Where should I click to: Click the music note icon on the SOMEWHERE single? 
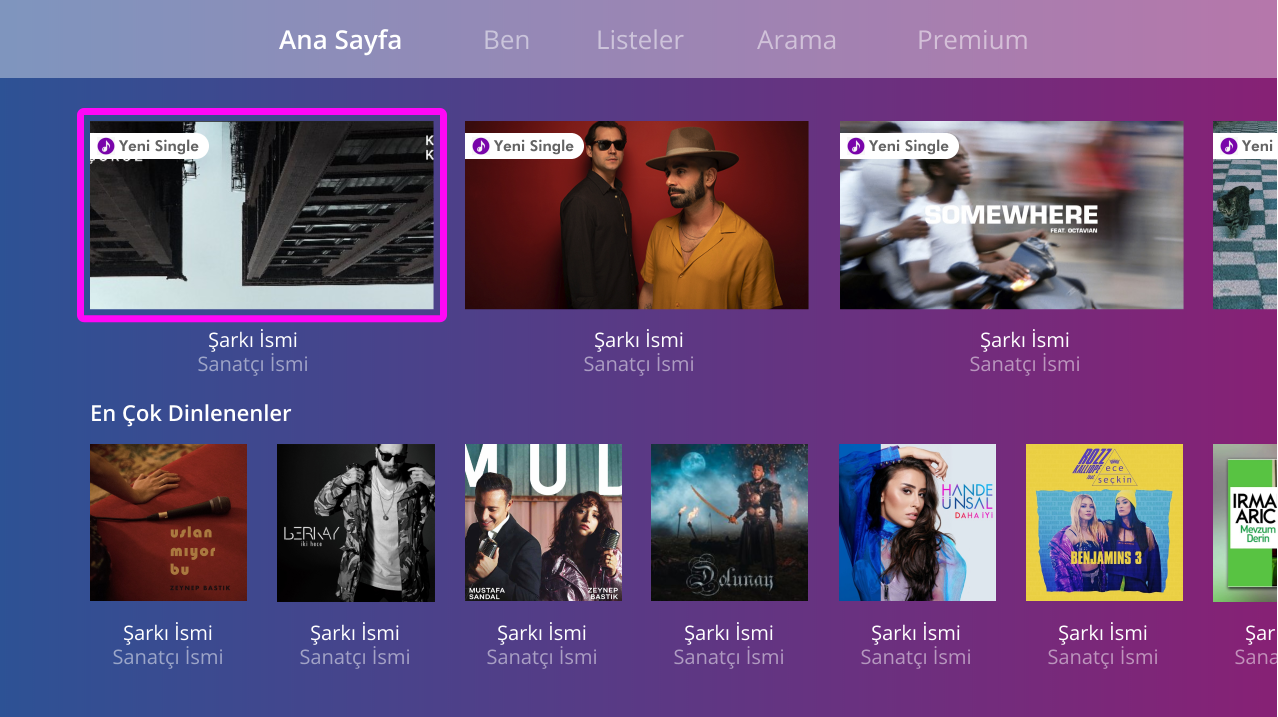click(x=856, y=146)
